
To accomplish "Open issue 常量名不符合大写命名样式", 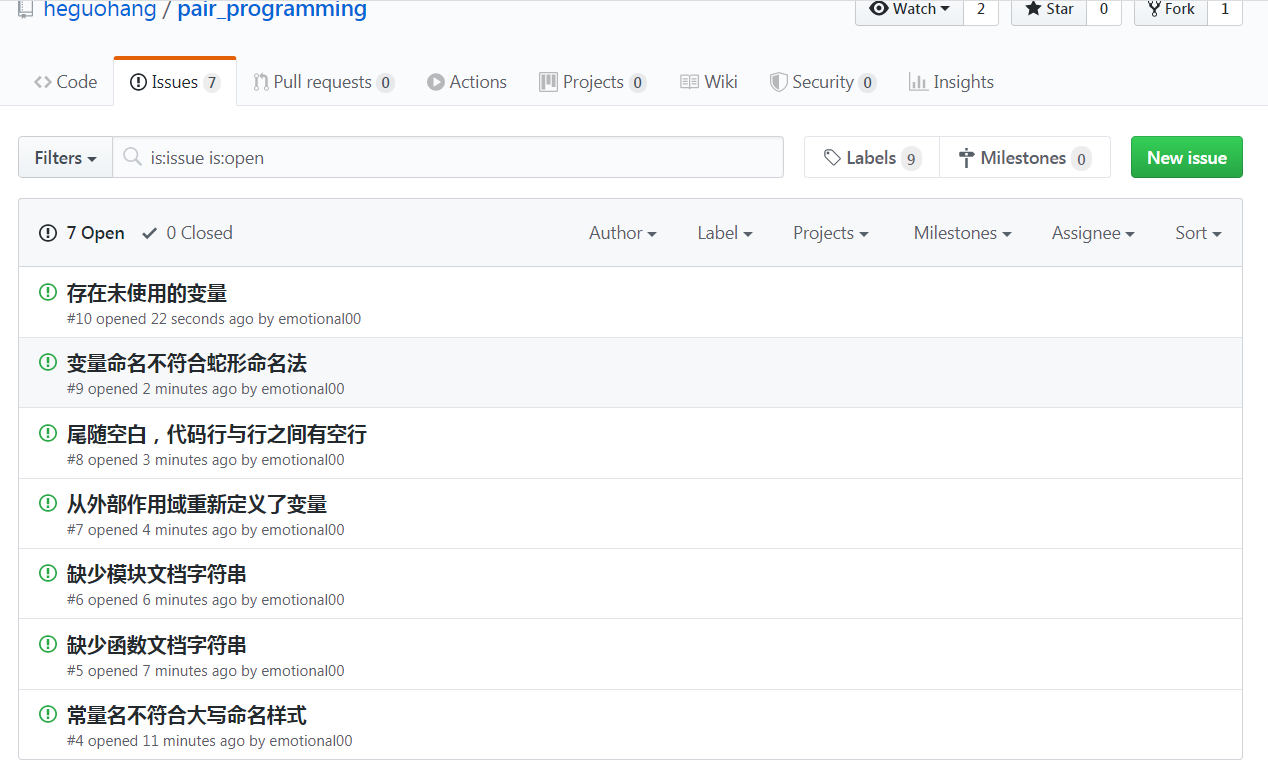I will click(x=187, y=715).
